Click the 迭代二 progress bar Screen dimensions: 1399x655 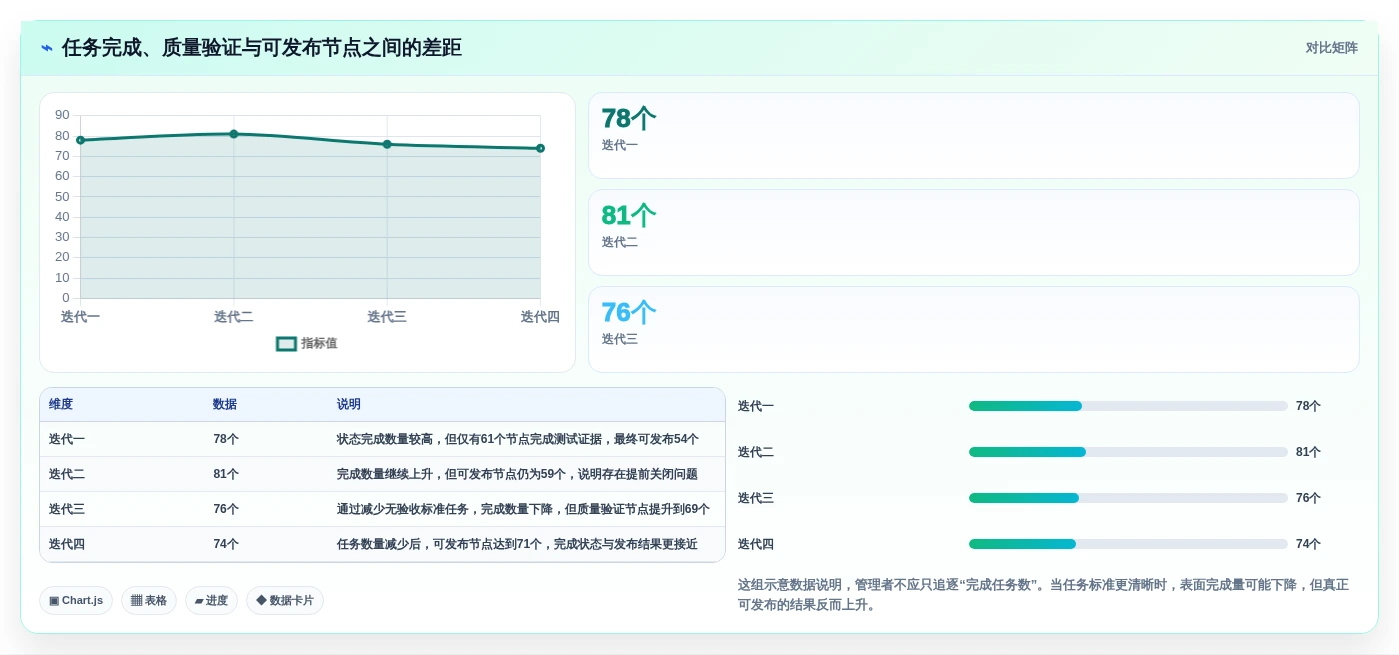coord(1128,452)
